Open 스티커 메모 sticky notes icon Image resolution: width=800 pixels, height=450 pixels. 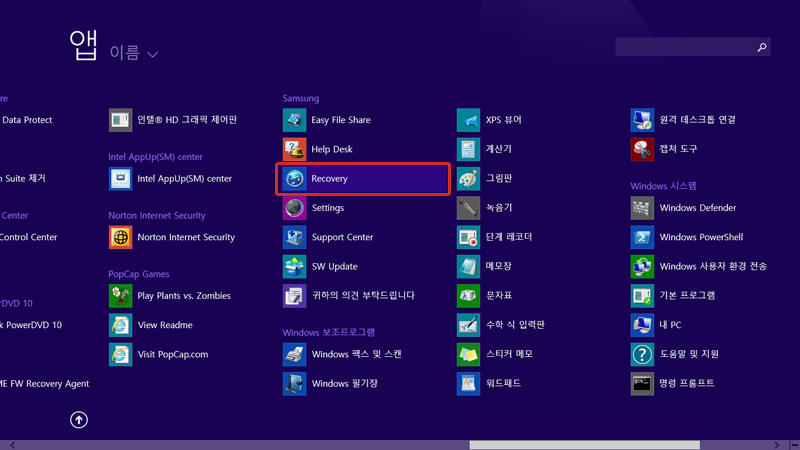(468, 355)
